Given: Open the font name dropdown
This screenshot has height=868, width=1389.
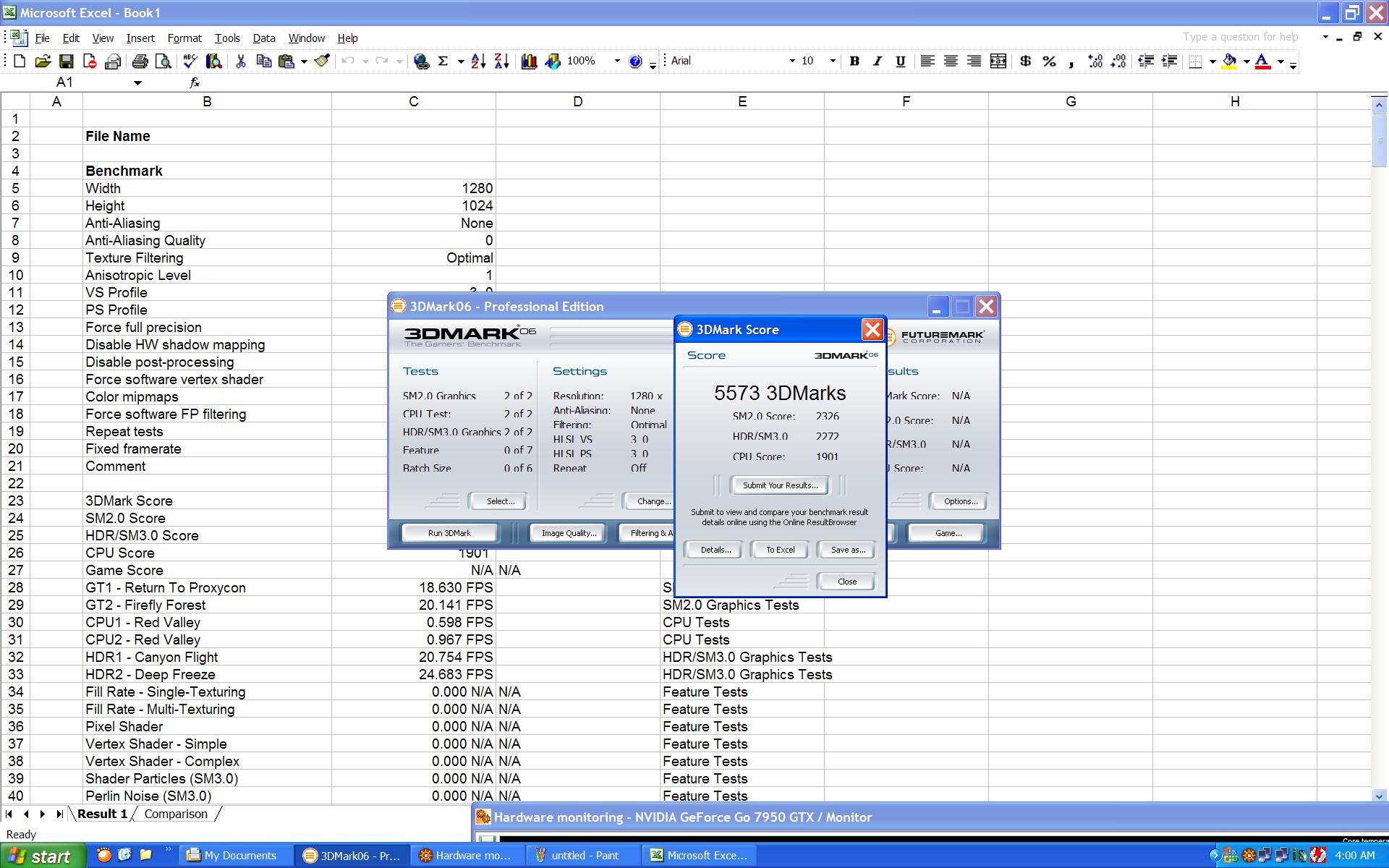Looking at the screenshot, I should pyautogui.click(x=791, y=61).
